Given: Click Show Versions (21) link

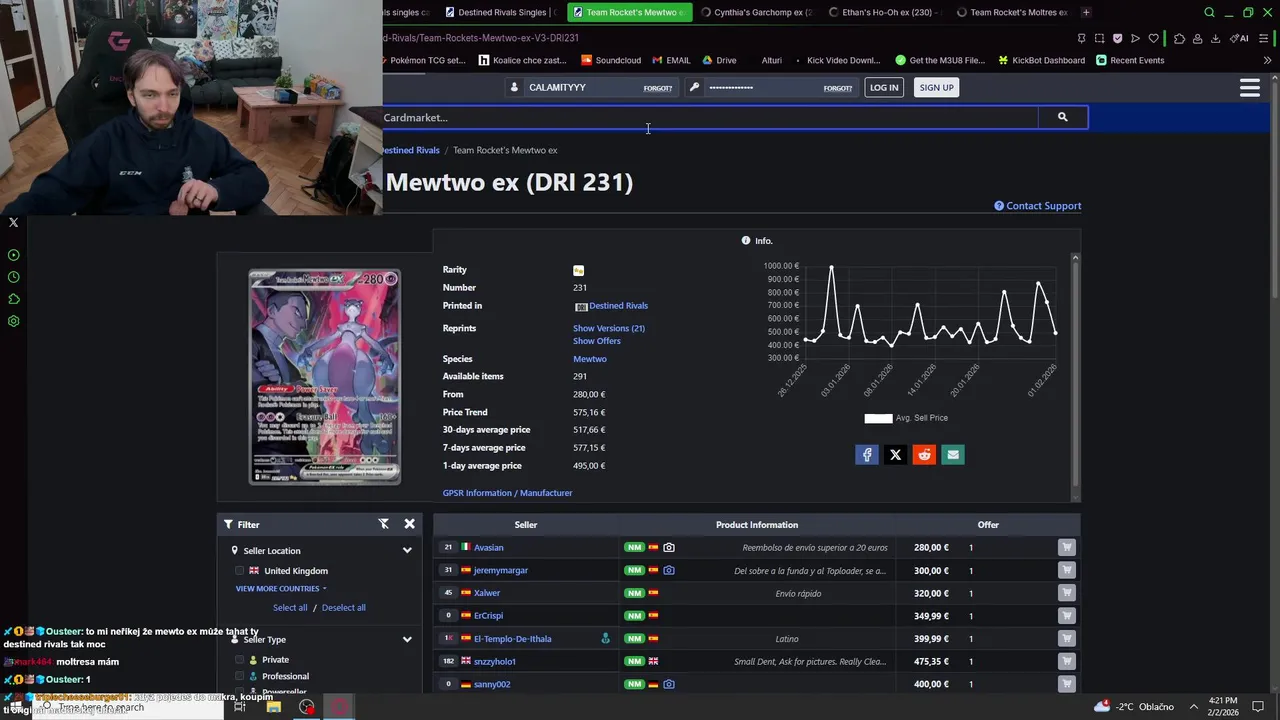Looking at the screenshot, I should 609,328.
